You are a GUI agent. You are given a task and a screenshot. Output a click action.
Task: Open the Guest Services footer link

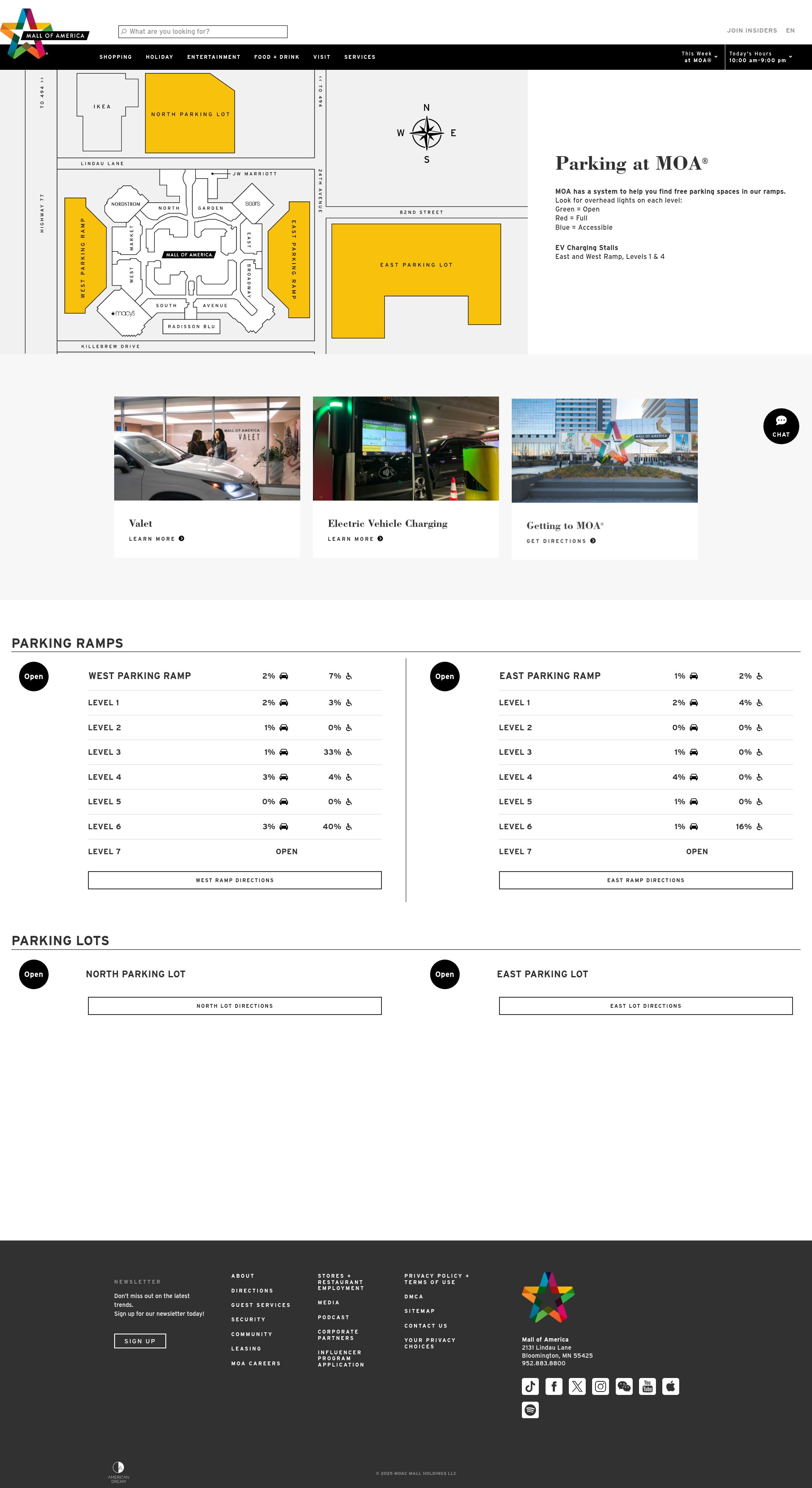click(261, 1305)
